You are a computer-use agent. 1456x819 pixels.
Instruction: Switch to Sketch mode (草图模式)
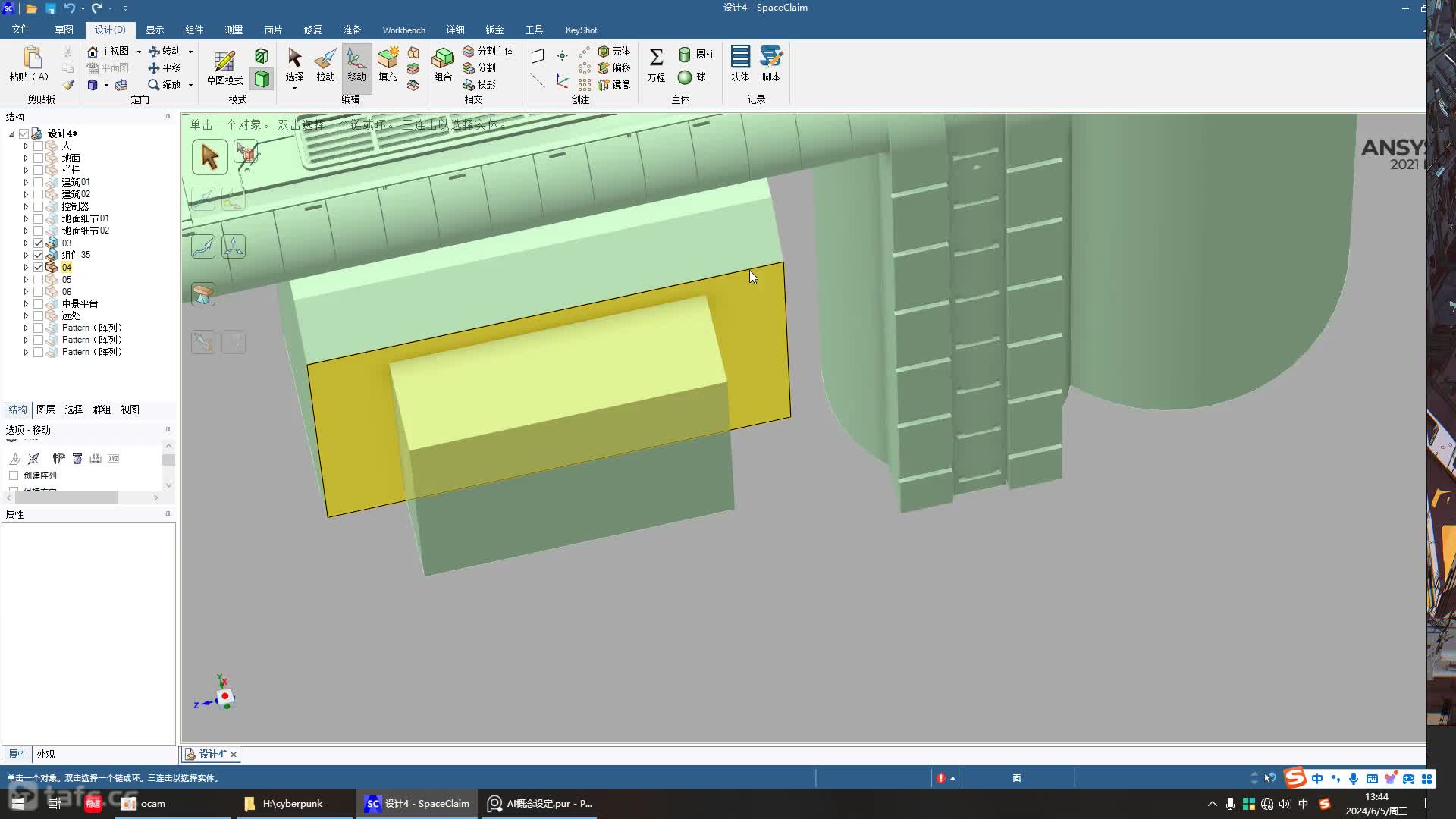[224, 67]
